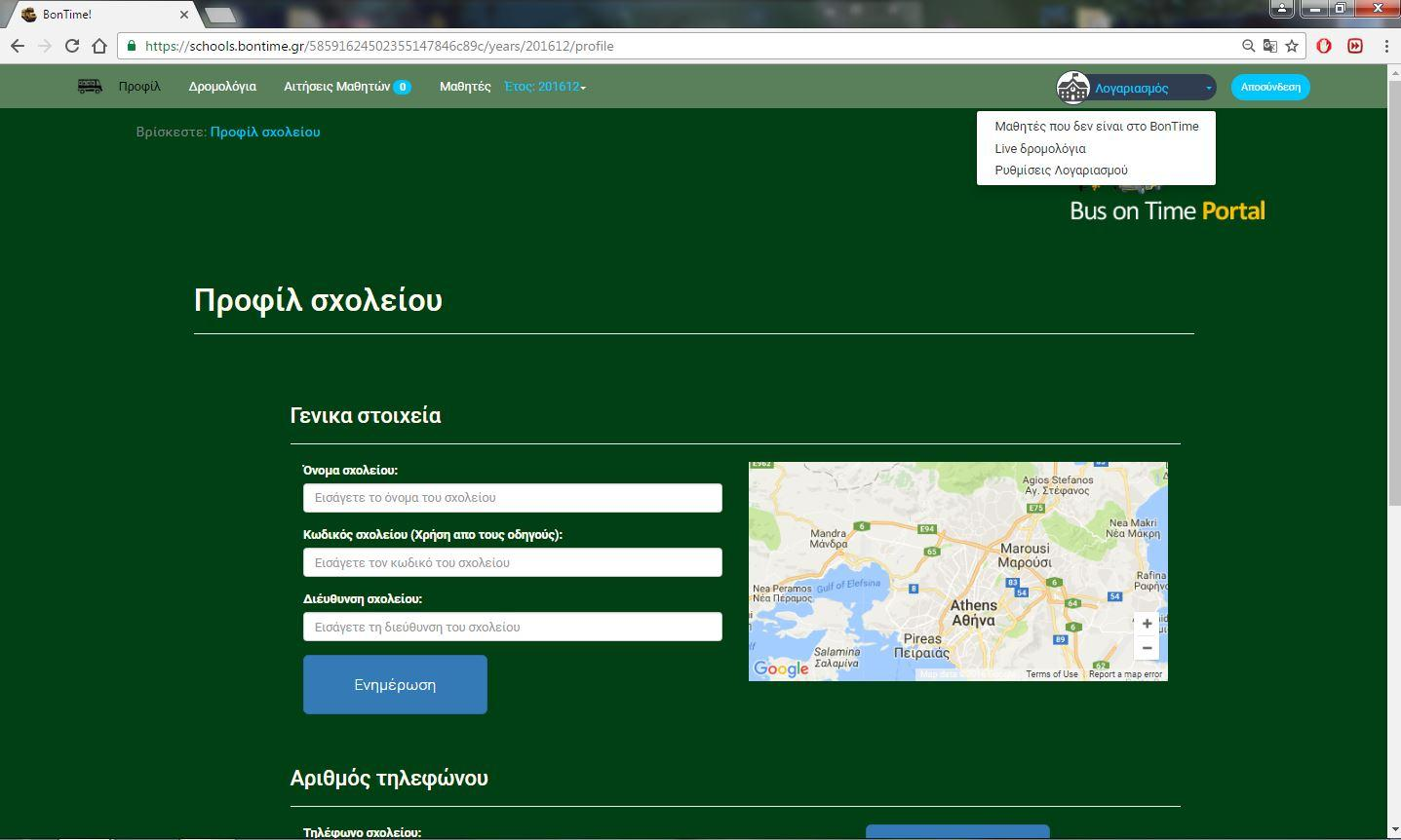1401x840 pixels.
Task: Click the Google logo on the map
Action: pyautogui.click(x=781, y=668)
